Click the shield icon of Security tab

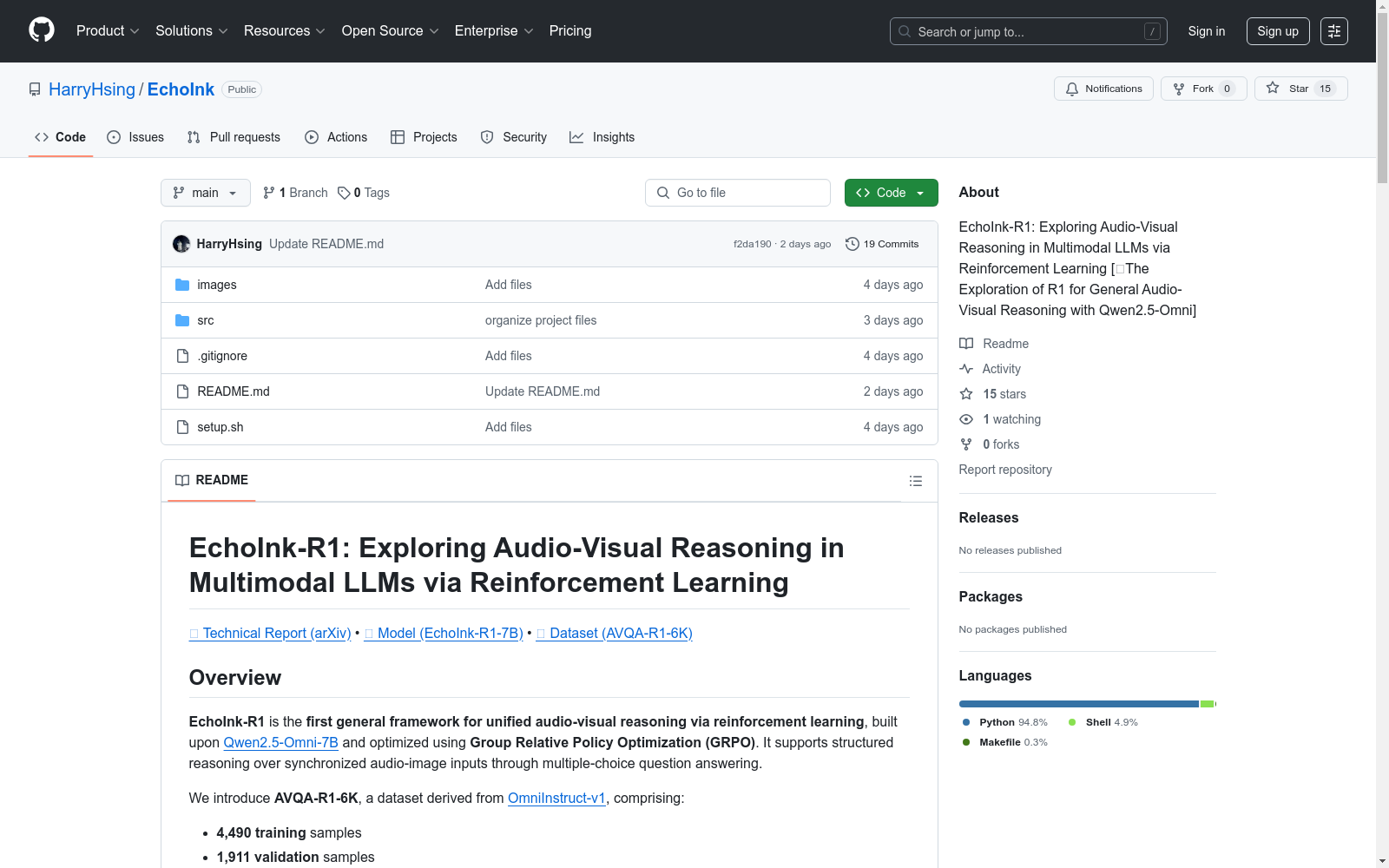pos(487,137)
